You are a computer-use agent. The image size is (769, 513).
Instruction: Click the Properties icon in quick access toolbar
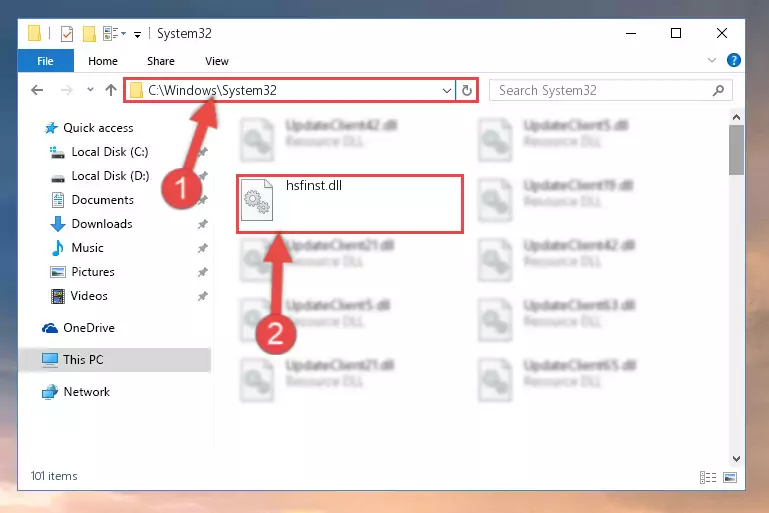coord(67,33)
